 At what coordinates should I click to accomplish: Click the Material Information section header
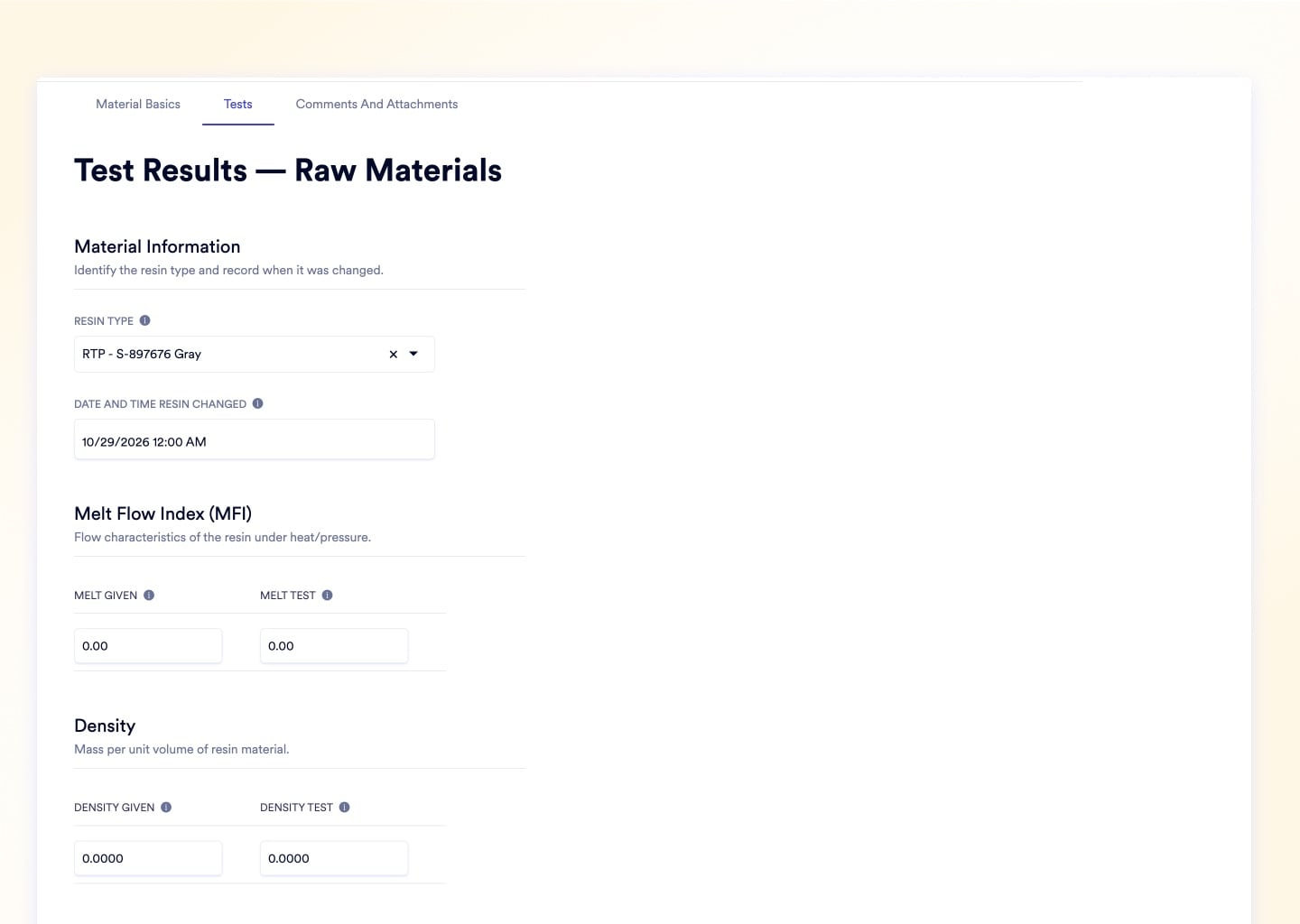[x=157, y=245]
